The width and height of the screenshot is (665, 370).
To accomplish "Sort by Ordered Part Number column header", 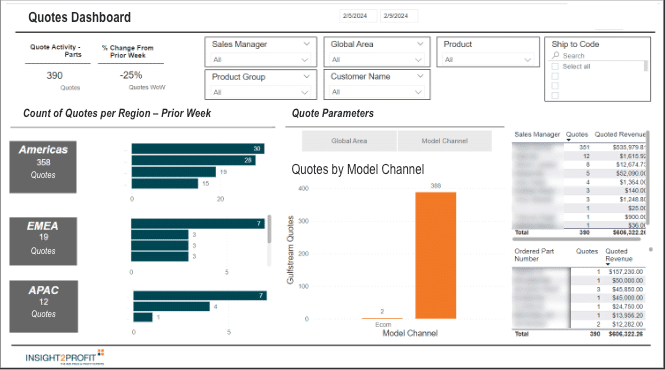I will pos(534,255).
